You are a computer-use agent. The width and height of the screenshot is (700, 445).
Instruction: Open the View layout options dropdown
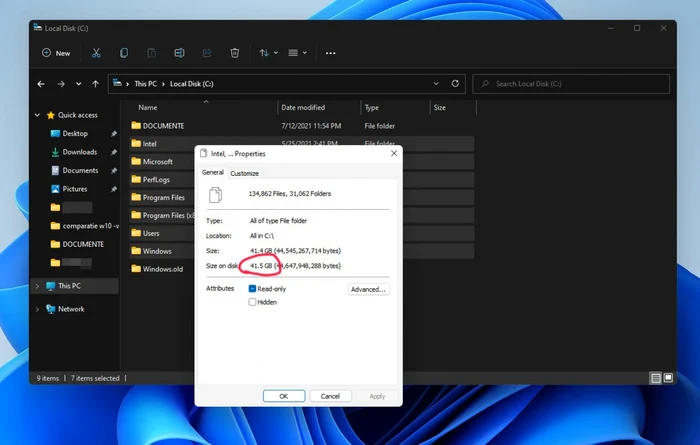pyautogui.click(x=297, y=53)
